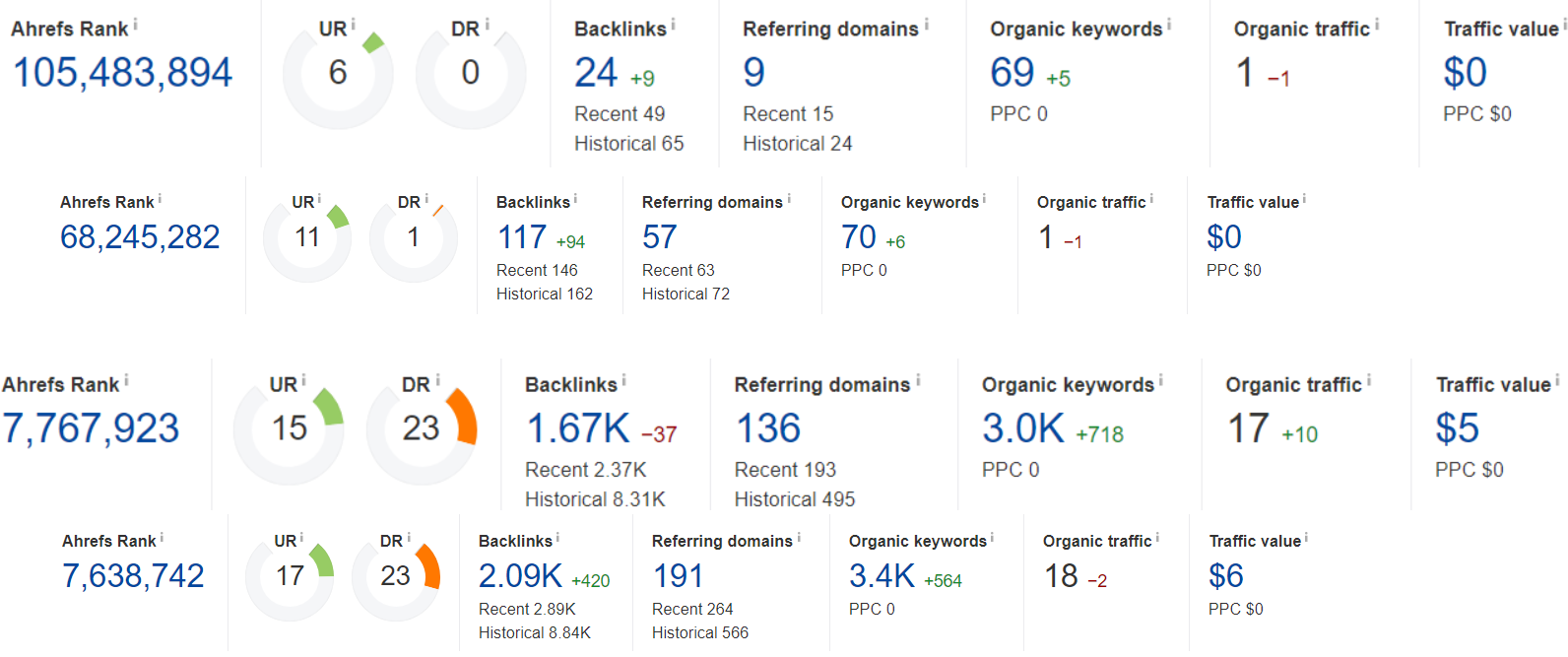Screen dimensions: 1568x657
Task: Open Referring domains info icon above value 191
Action: click(x=799, y=538)
